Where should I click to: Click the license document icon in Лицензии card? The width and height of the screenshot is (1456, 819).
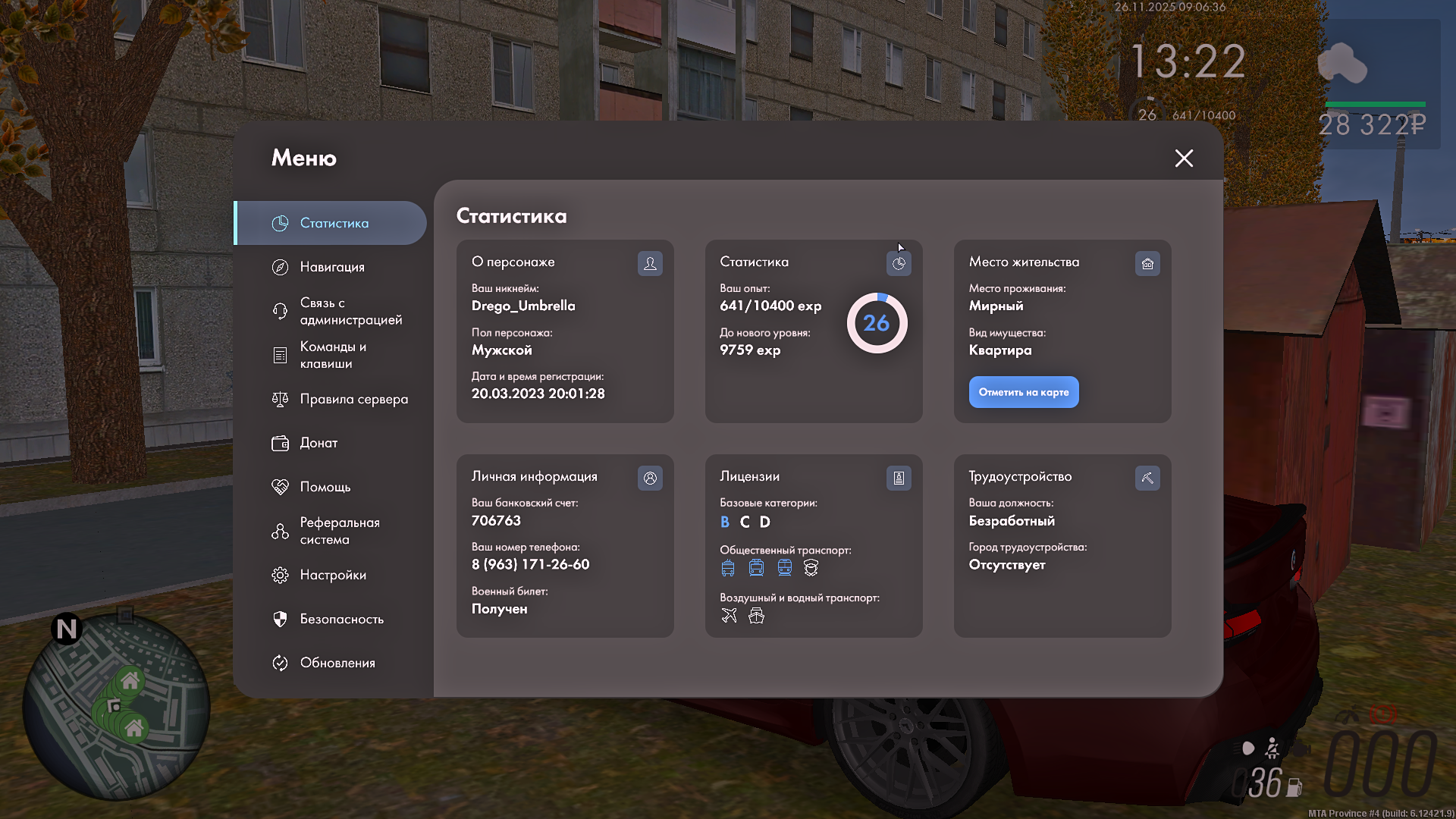899,478
